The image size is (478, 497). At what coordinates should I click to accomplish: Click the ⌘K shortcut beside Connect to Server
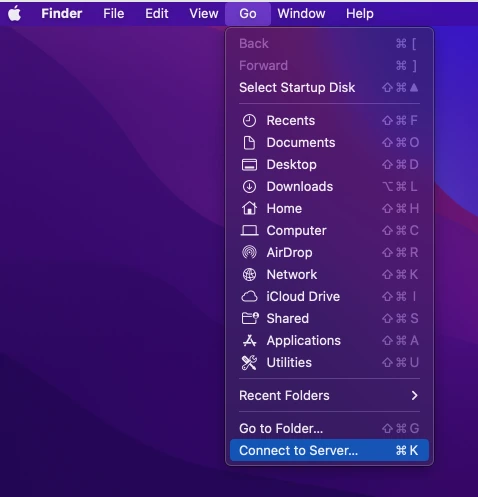coord(407,450)
